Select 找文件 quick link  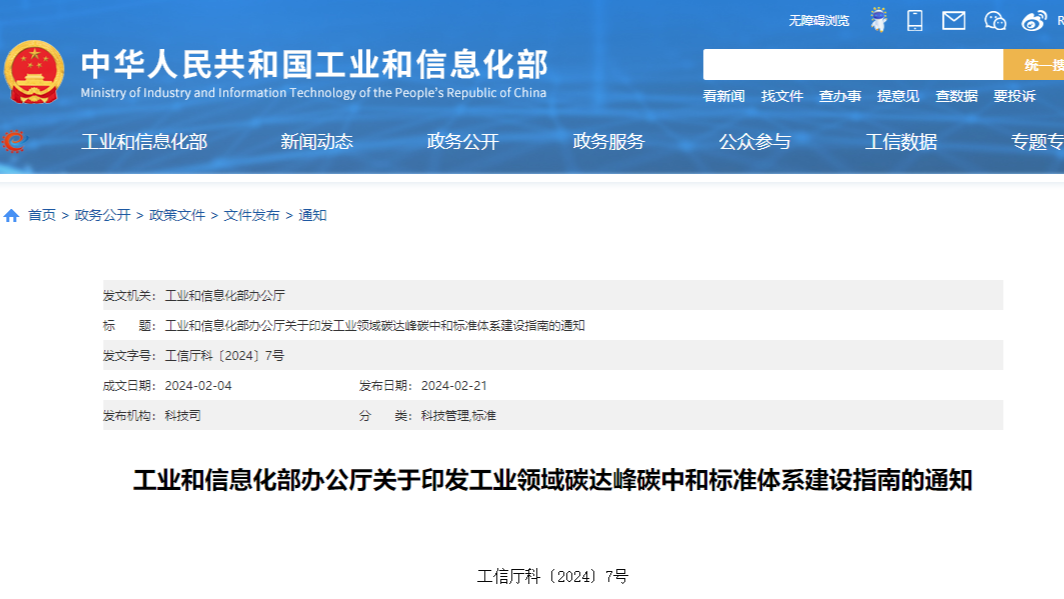pos(782,96)
